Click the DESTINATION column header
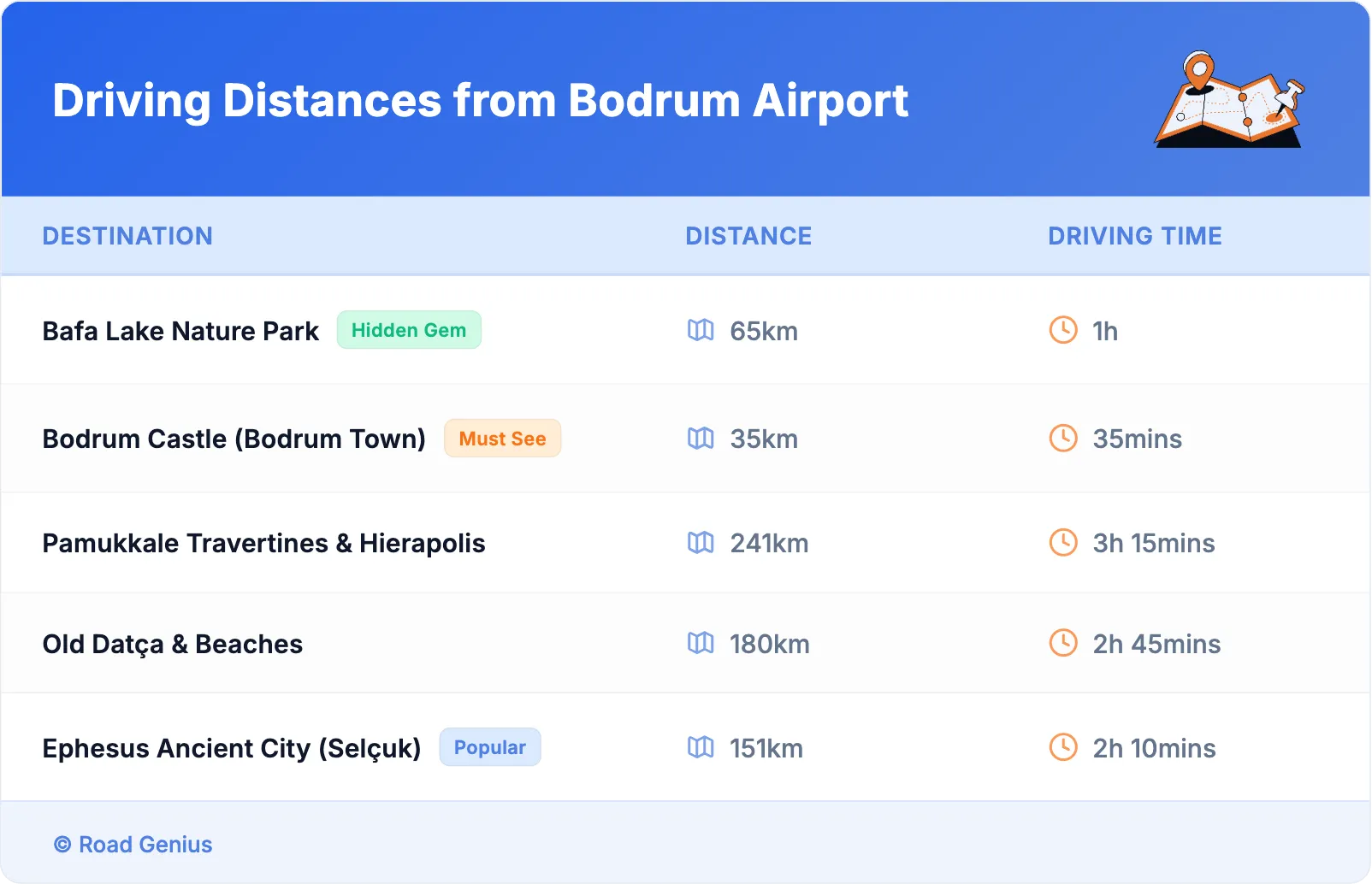The width and height of the screenshot is (1372, 884). point(127,236)
